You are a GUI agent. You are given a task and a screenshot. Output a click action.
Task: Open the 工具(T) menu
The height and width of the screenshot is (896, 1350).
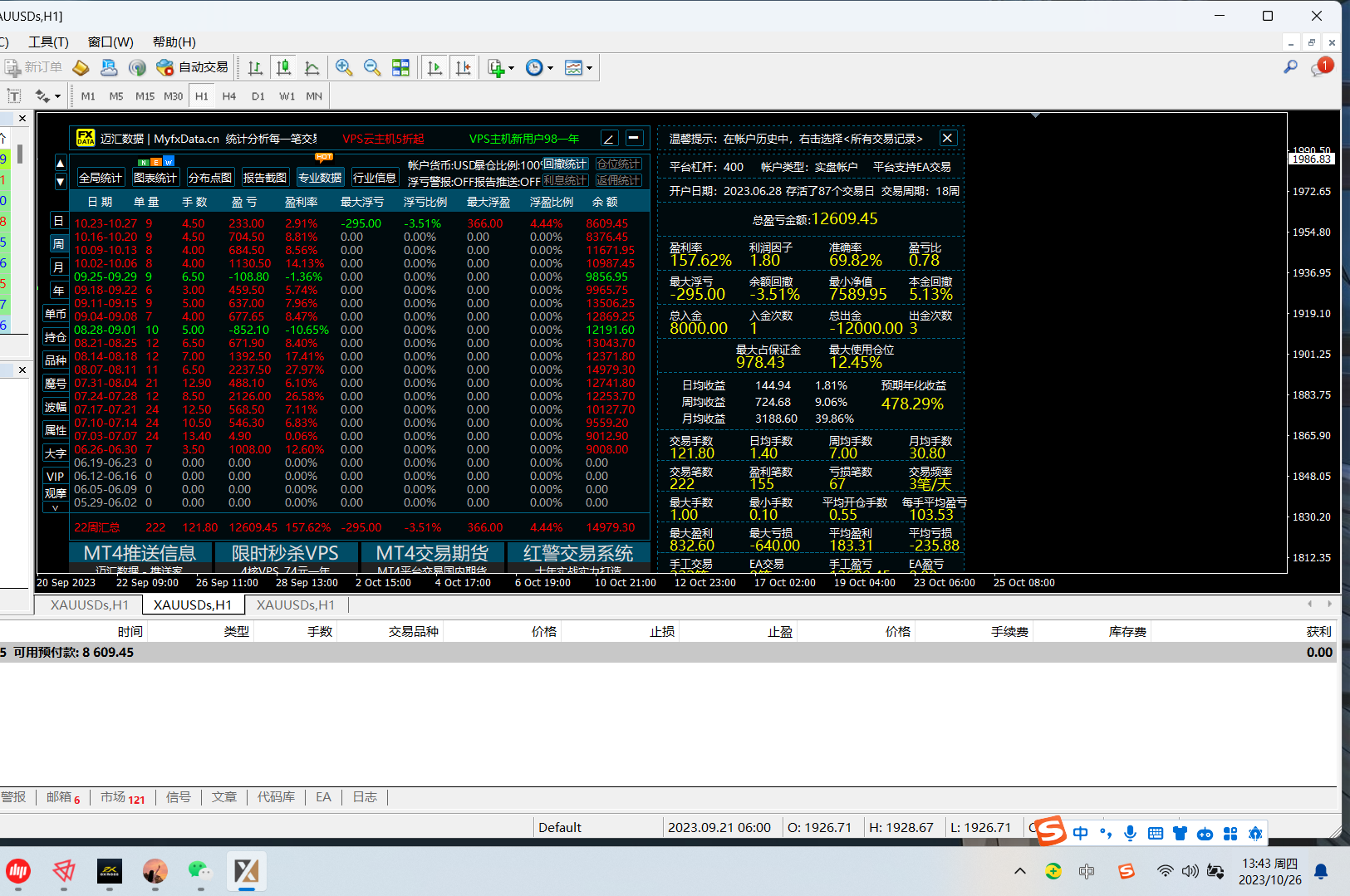pyautogui.click(x=48, y=42)
